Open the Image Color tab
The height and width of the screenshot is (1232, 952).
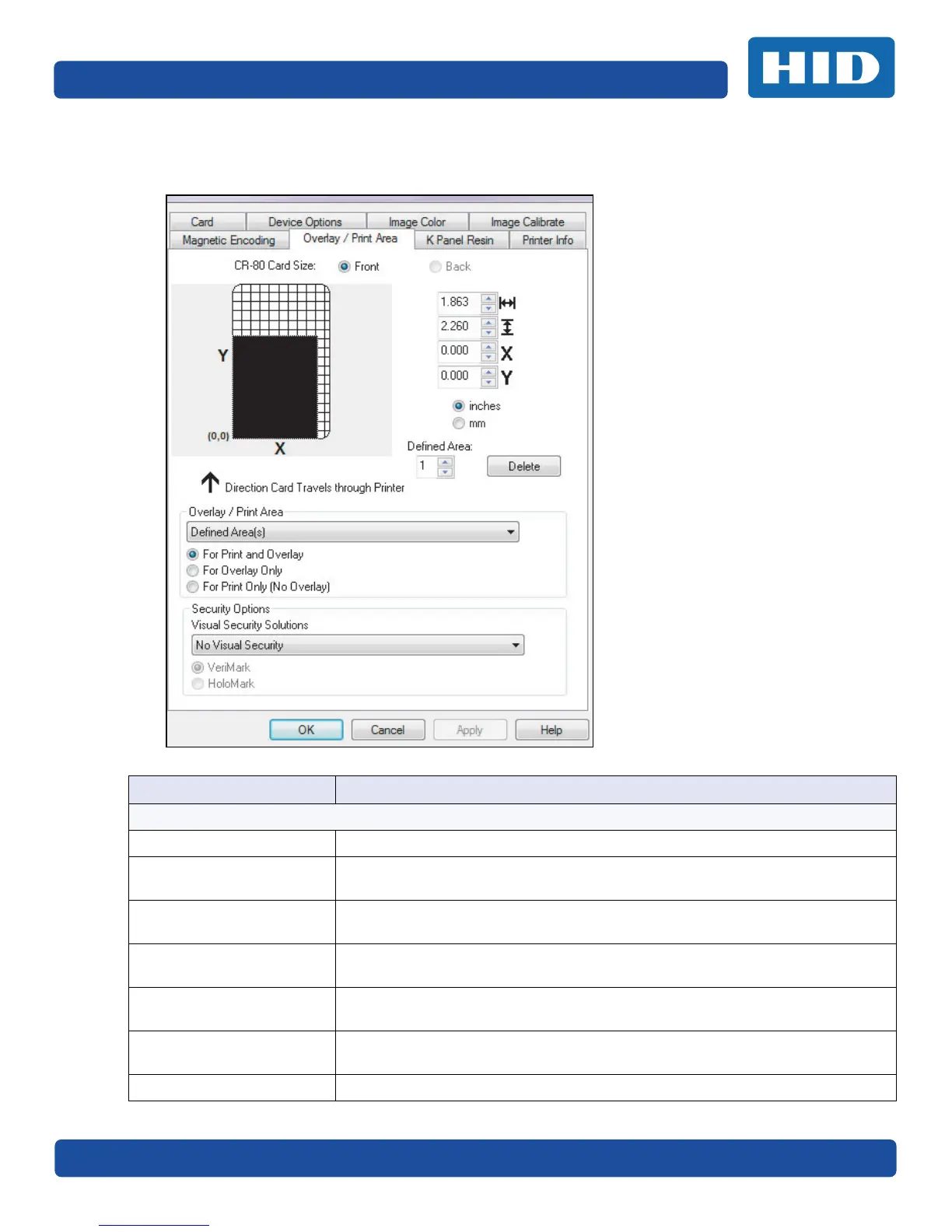[418, 222]
